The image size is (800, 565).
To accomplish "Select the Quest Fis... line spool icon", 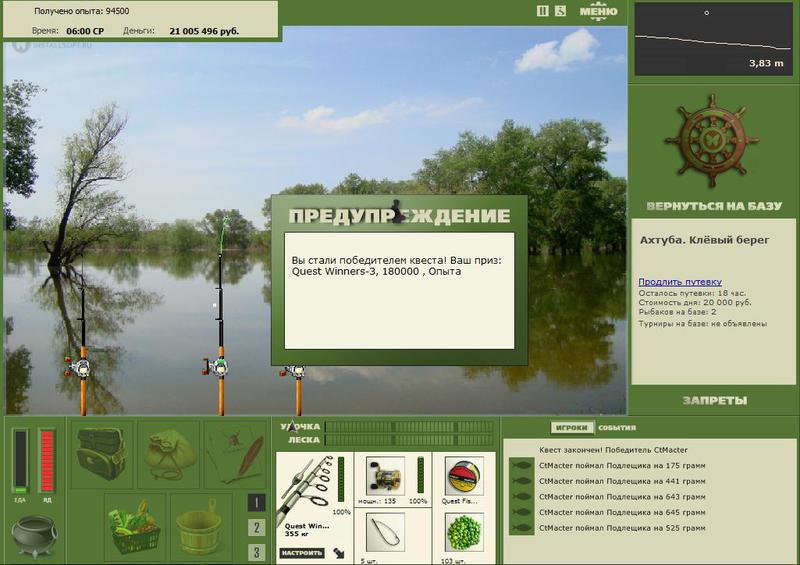I will (x=464, y=476).
